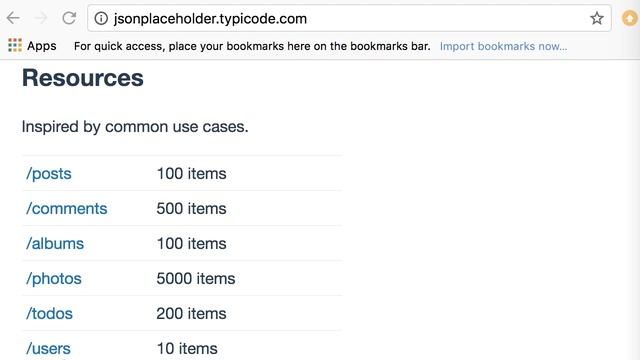Click the 500 items cell
The height and width of the screenshot is (360, 640).
click(x=191, y=209)
